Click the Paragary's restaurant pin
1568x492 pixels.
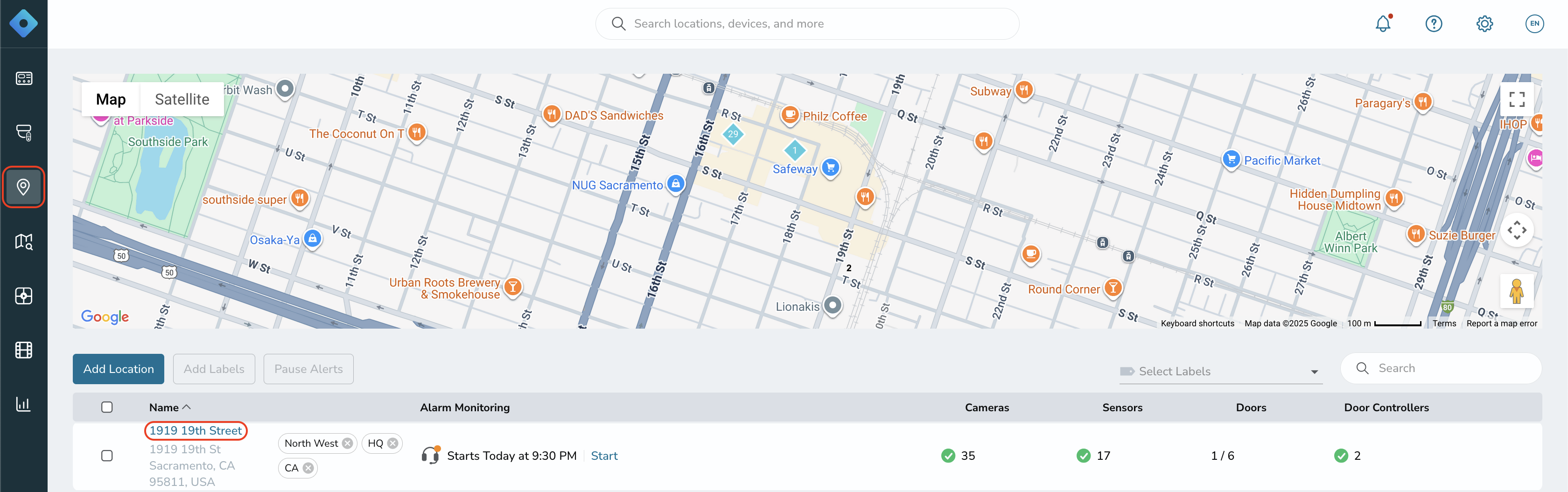1422,102
